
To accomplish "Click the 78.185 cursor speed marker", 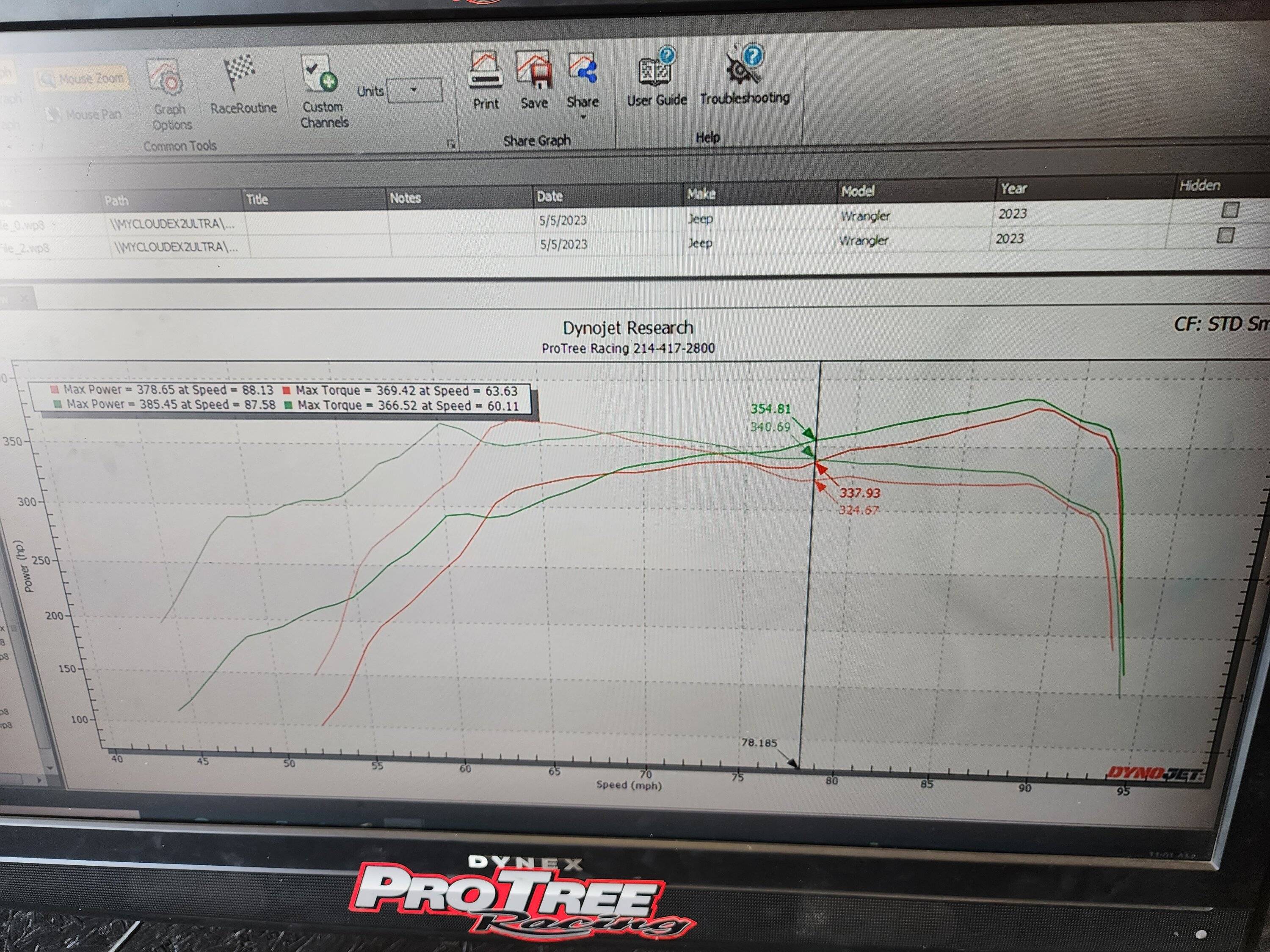I will tap(759, 743).
